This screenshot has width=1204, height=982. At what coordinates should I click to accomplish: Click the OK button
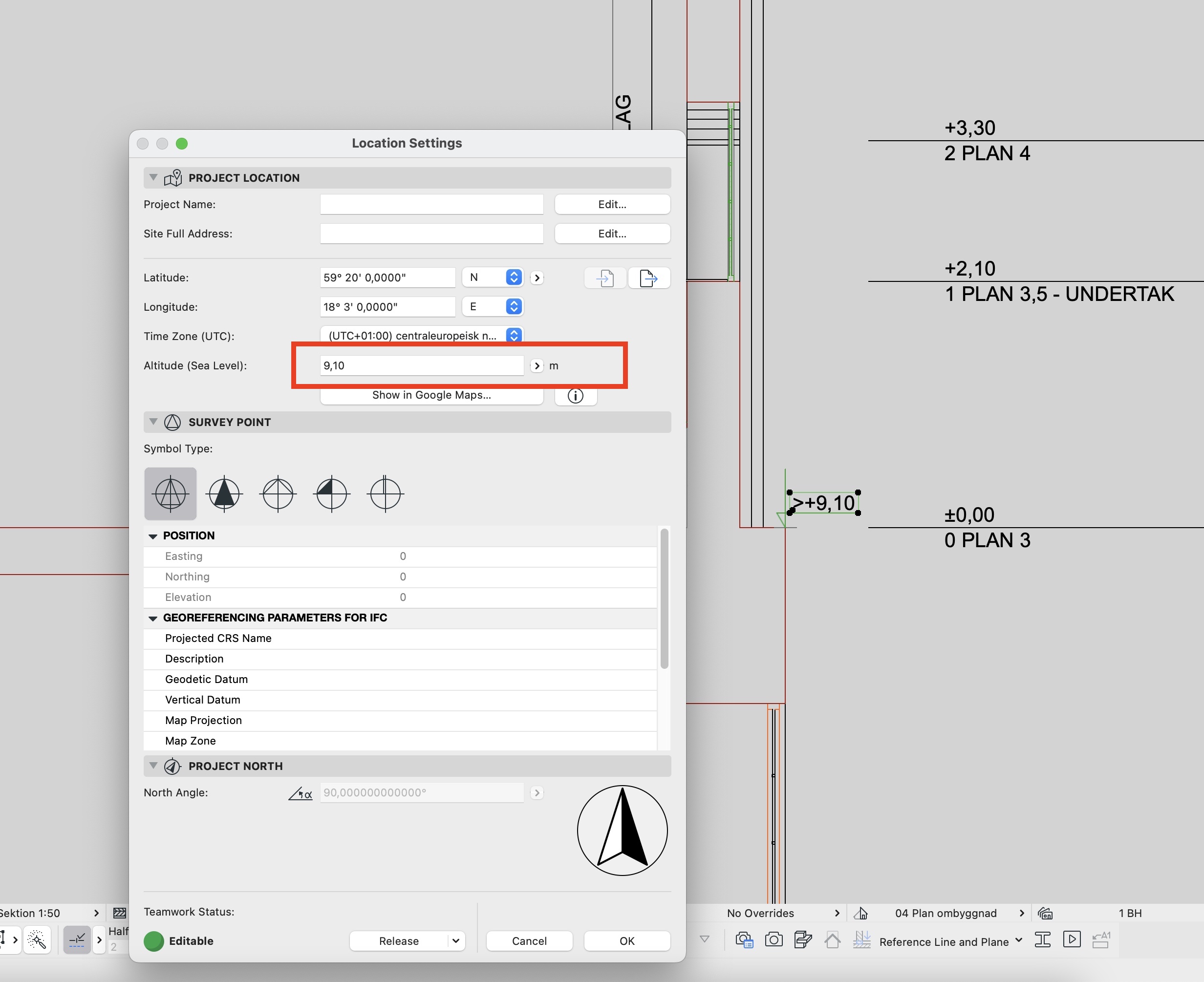(x=626, y=940)
